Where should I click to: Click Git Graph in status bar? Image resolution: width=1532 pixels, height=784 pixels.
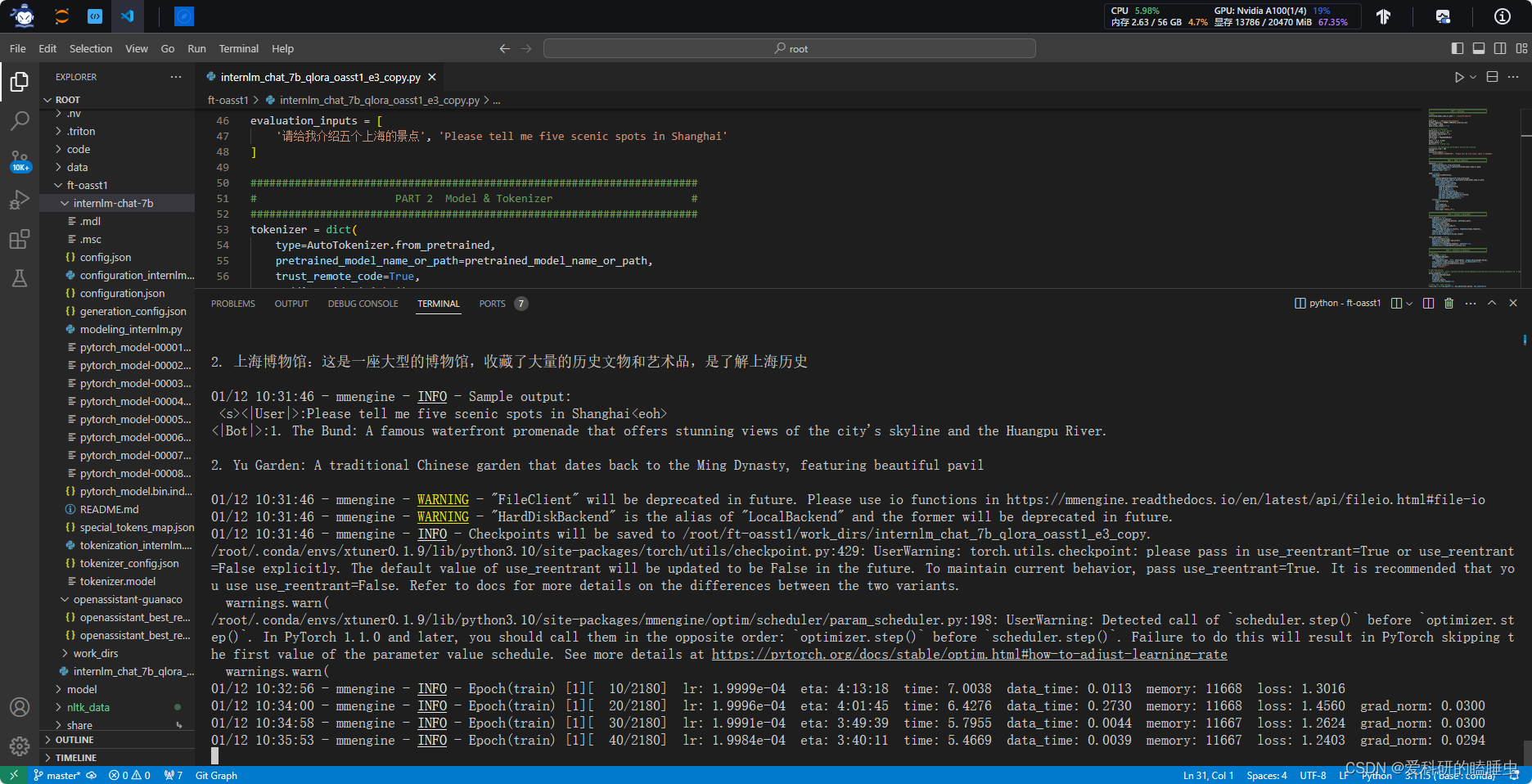[216, 775]
